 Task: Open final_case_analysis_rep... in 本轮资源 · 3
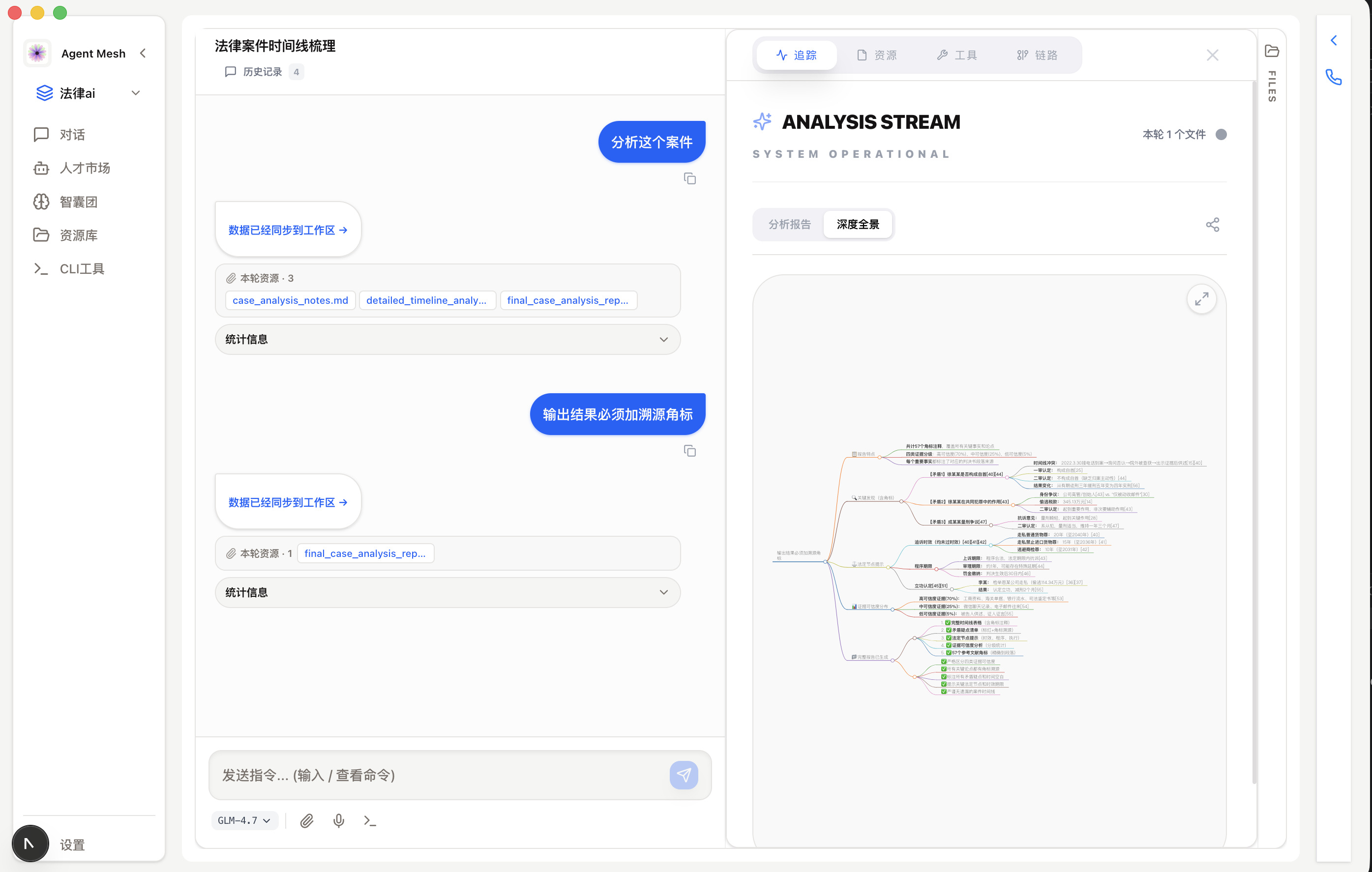pos(568,300)
